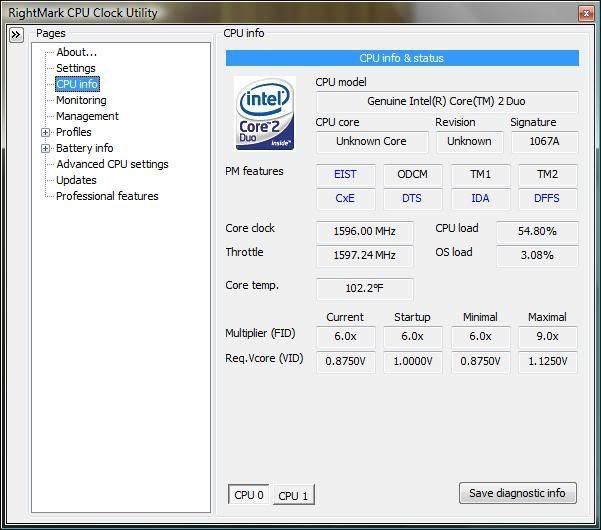Click the window title RightMark CPU Clock Utility
This screenshot has width=601, height=530.
point(83,13)
